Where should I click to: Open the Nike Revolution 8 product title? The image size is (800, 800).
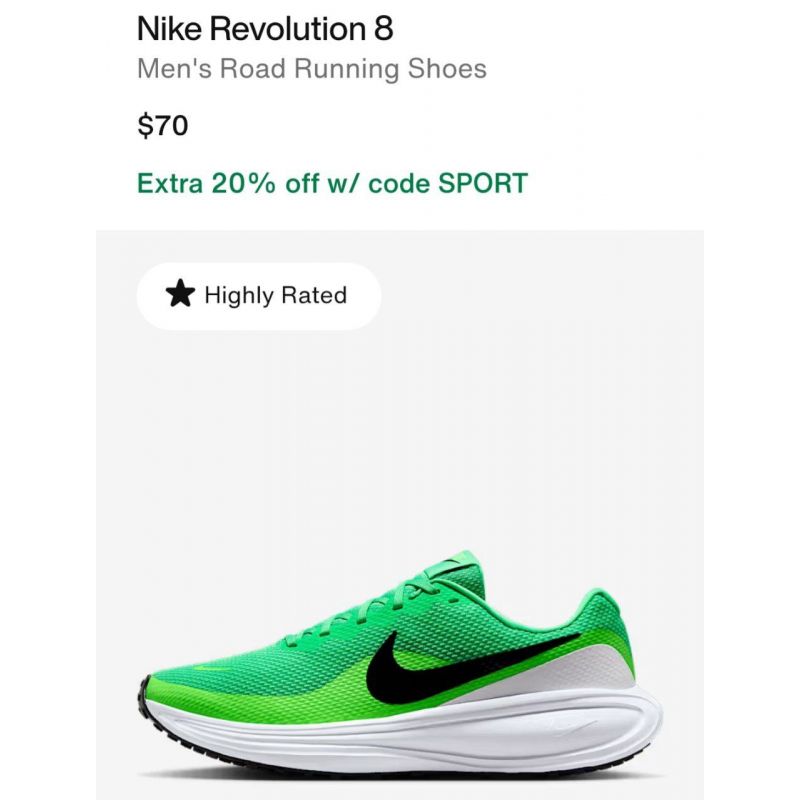pyautogui.click(x=265, y=29)
